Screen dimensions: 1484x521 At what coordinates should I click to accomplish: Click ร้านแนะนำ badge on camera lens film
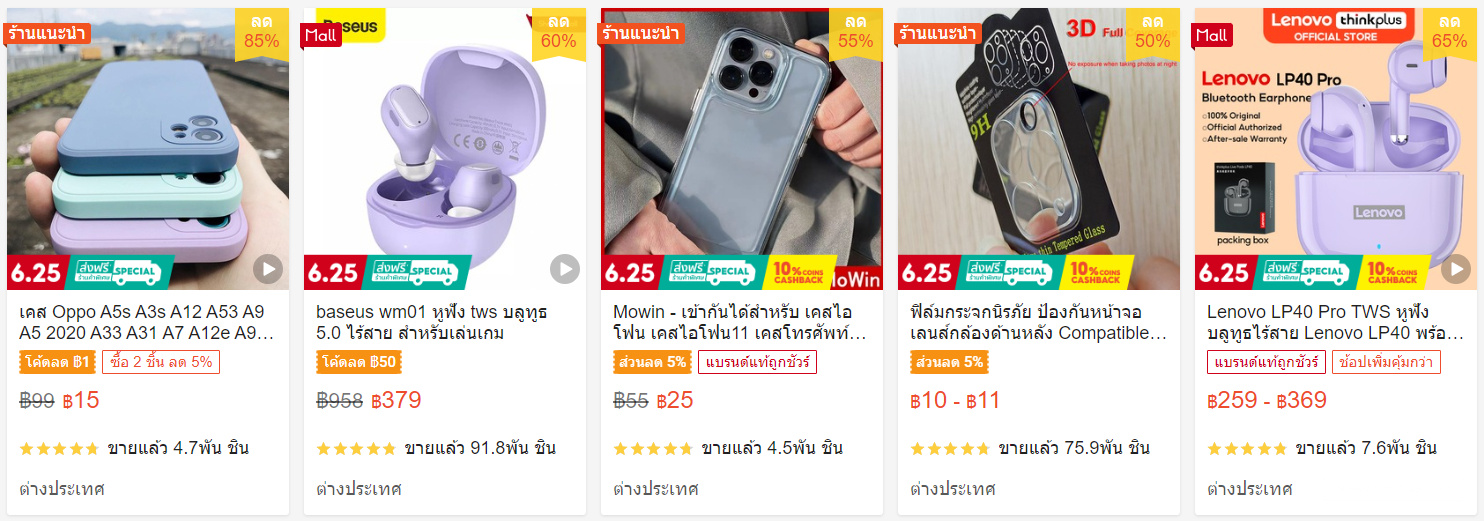tap(939, 33)
